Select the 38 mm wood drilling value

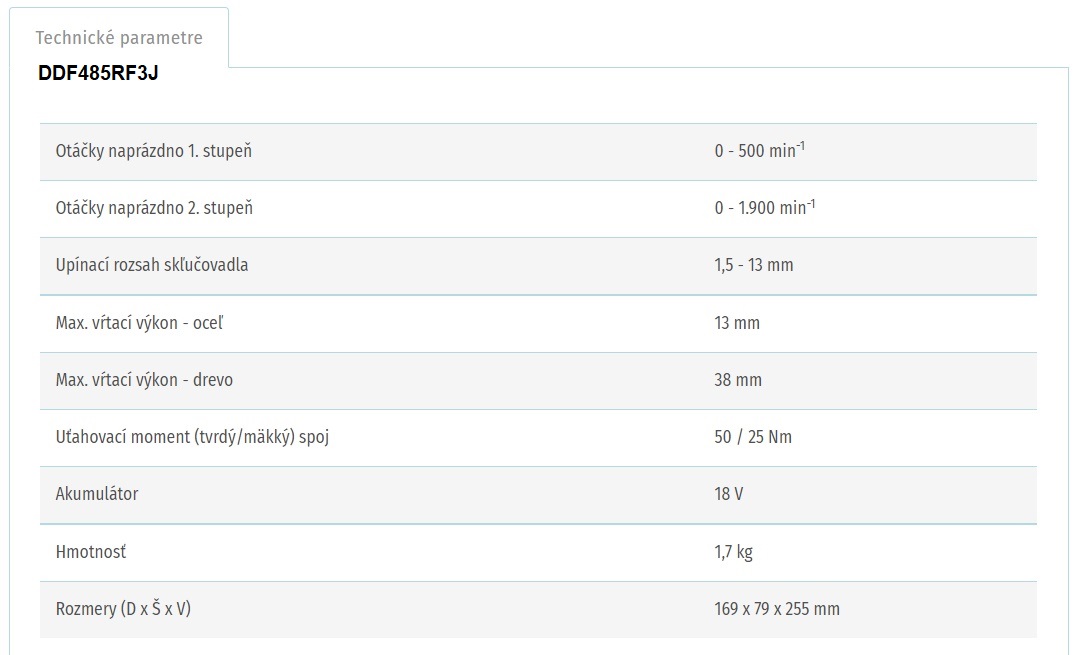[x=738, y=380]
